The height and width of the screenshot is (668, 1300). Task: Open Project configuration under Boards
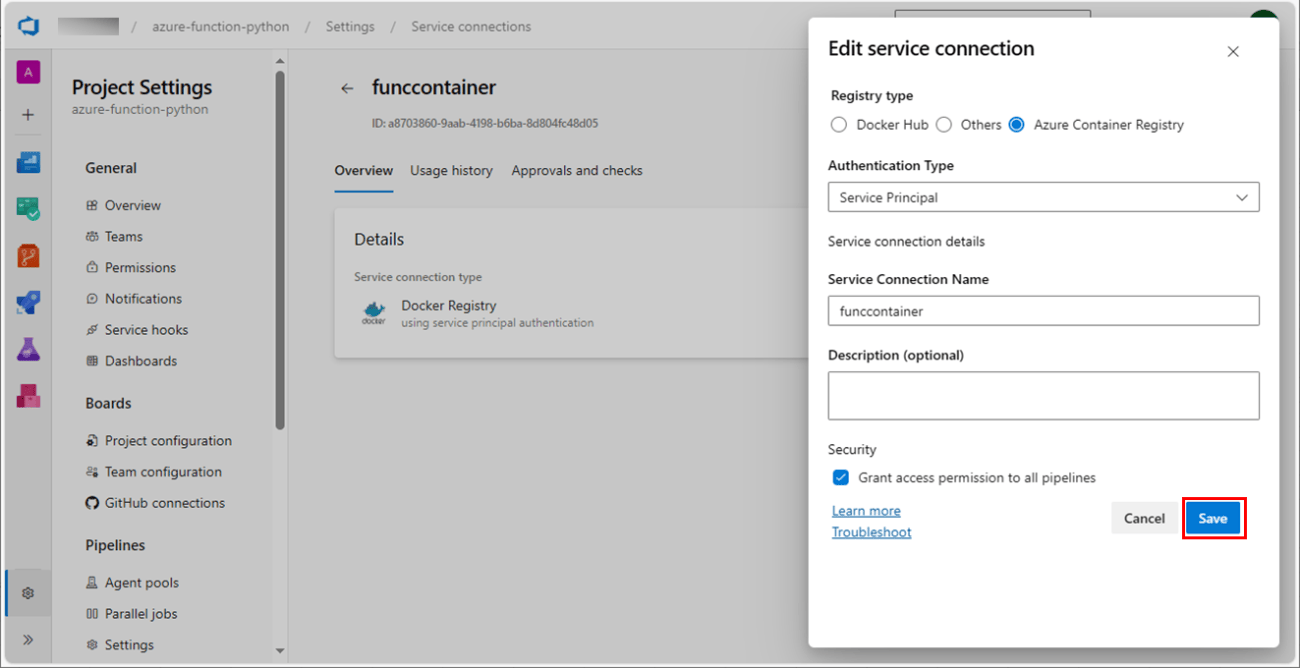[x=168, y=440]
